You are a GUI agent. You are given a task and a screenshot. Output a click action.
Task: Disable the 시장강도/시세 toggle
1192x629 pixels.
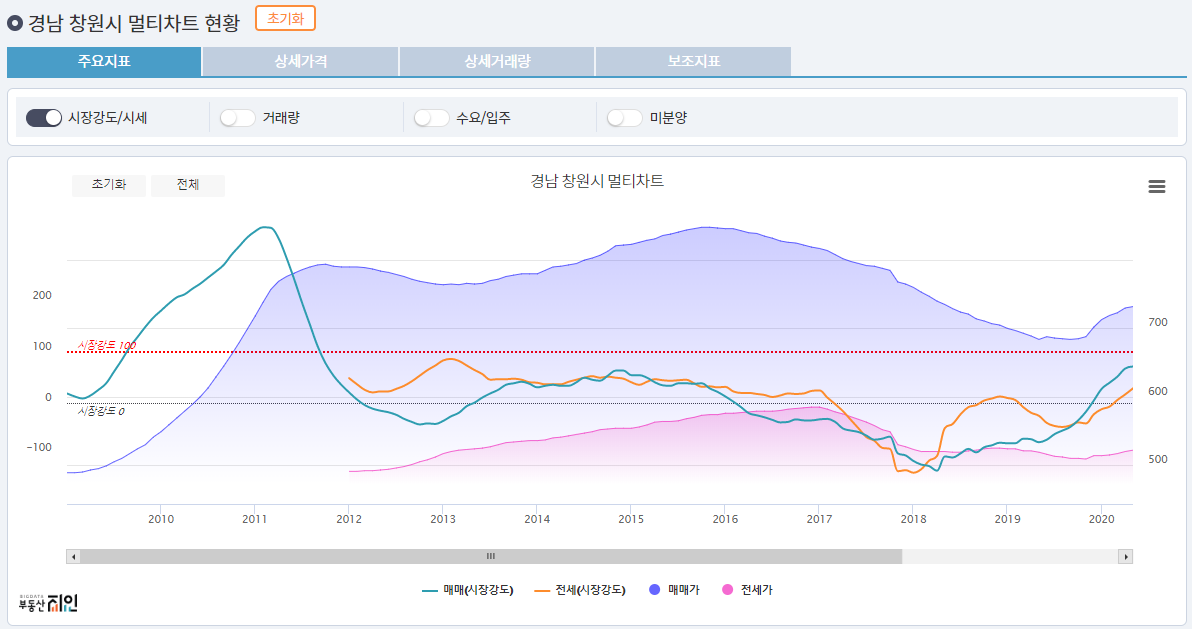coord(44,118)
